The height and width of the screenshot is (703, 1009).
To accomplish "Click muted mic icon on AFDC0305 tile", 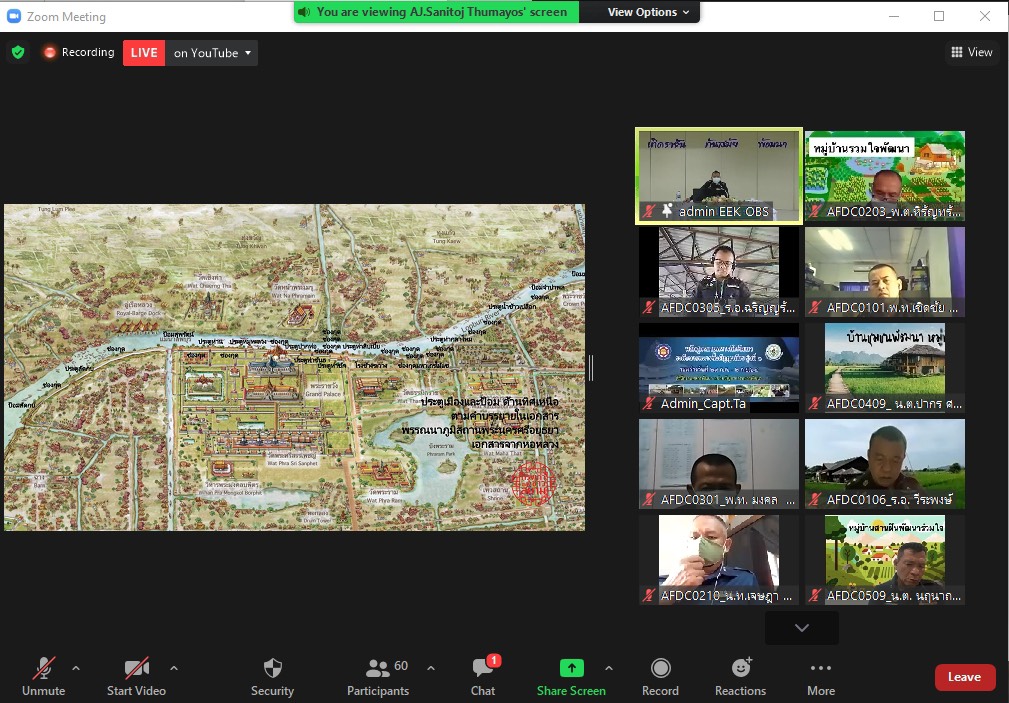I will (x=649, y=307).
